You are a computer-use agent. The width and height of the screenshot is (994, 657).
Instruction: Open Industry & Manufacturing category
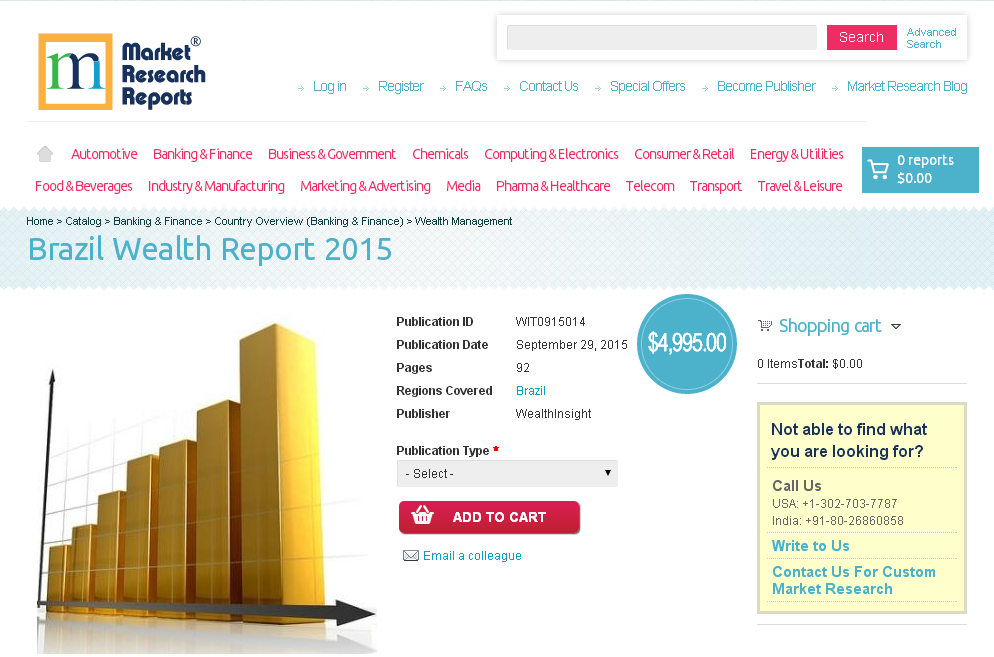click(216, 186)
